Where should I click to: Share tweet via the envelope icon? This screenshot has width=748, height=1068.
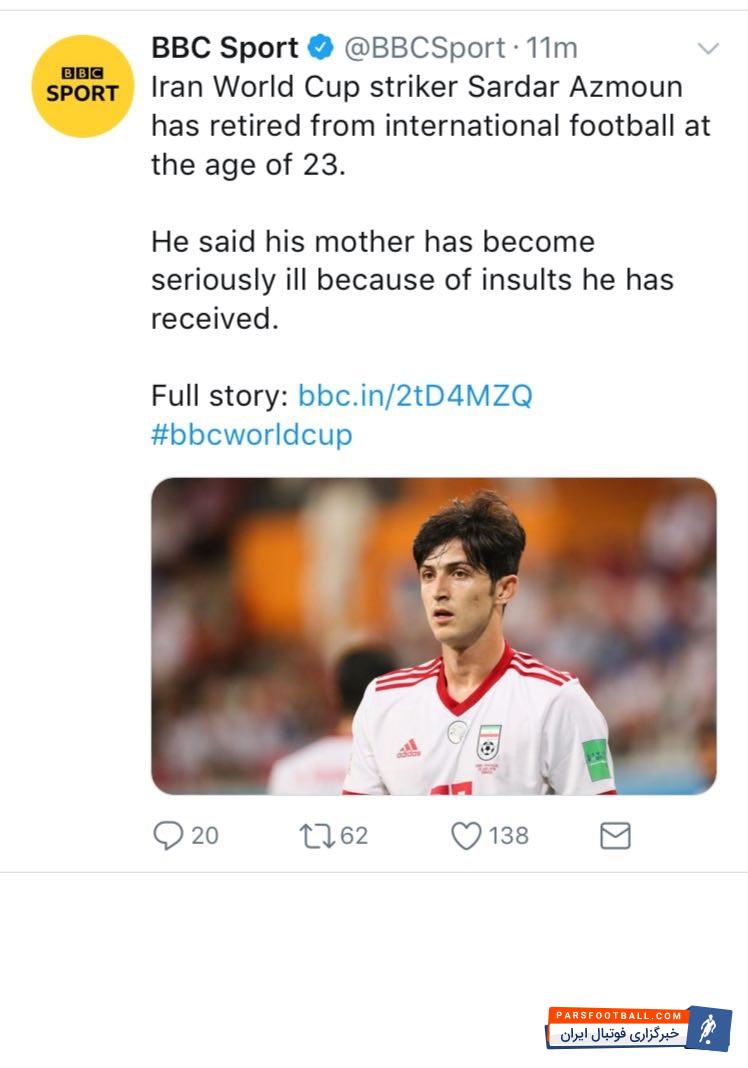click(615, 835)
